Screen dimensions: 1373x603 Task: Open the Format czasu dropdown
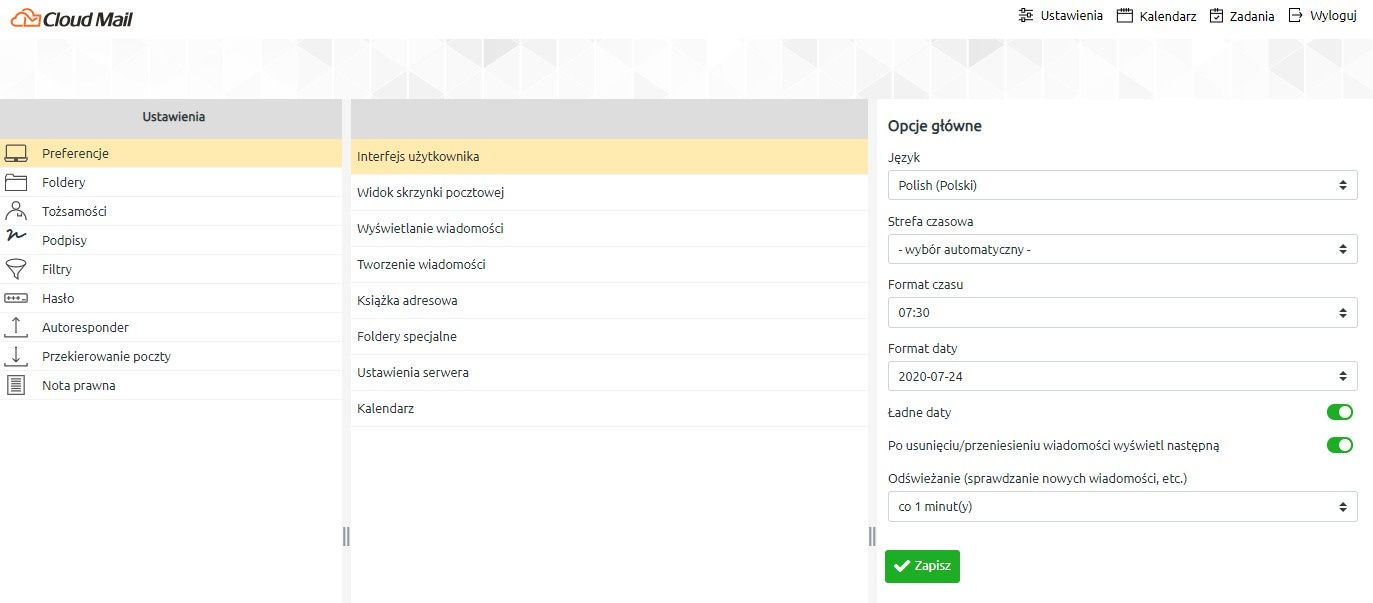1122,312
